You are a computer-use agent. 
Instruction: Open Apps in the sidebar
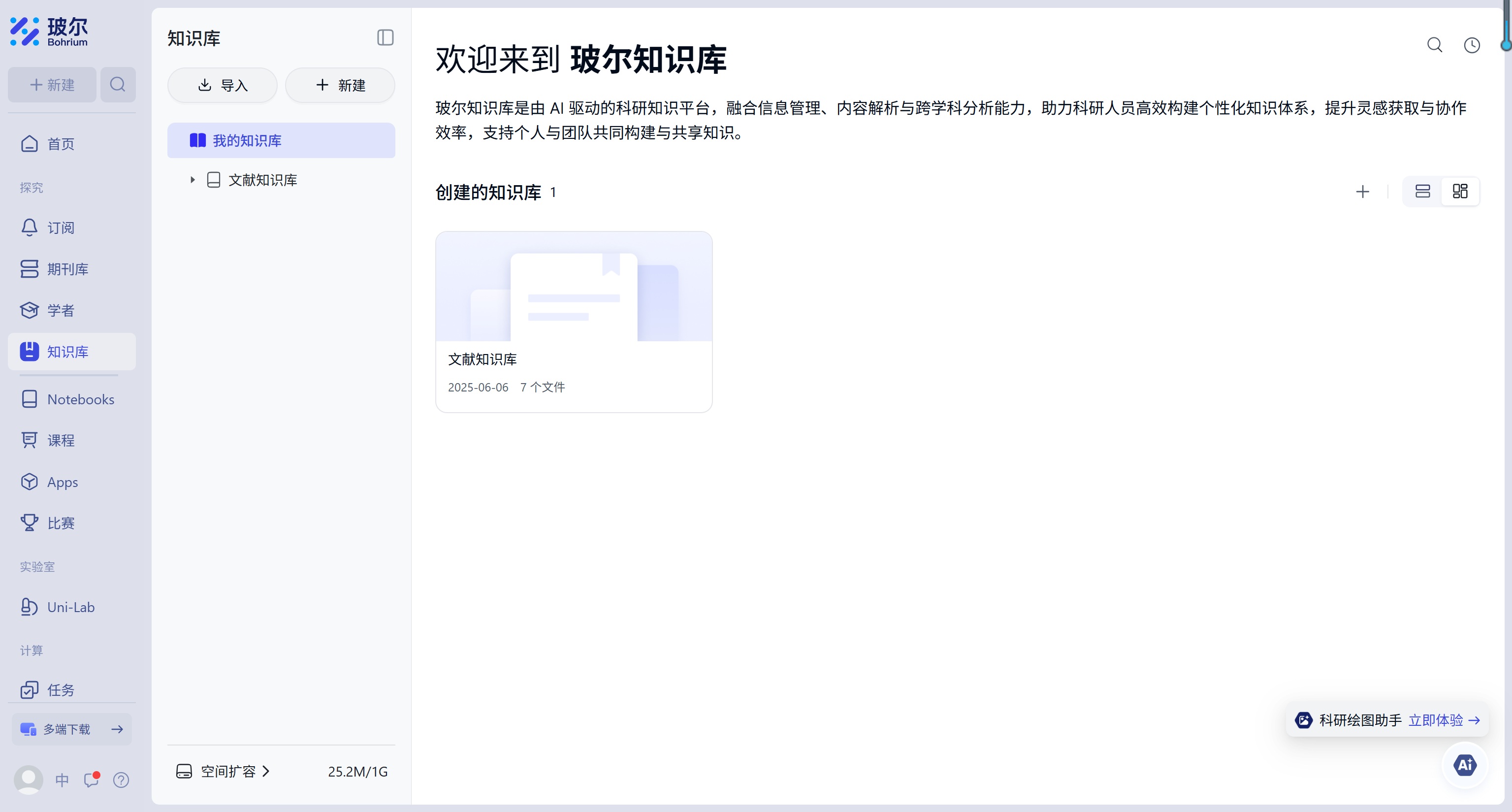point(71,482)
